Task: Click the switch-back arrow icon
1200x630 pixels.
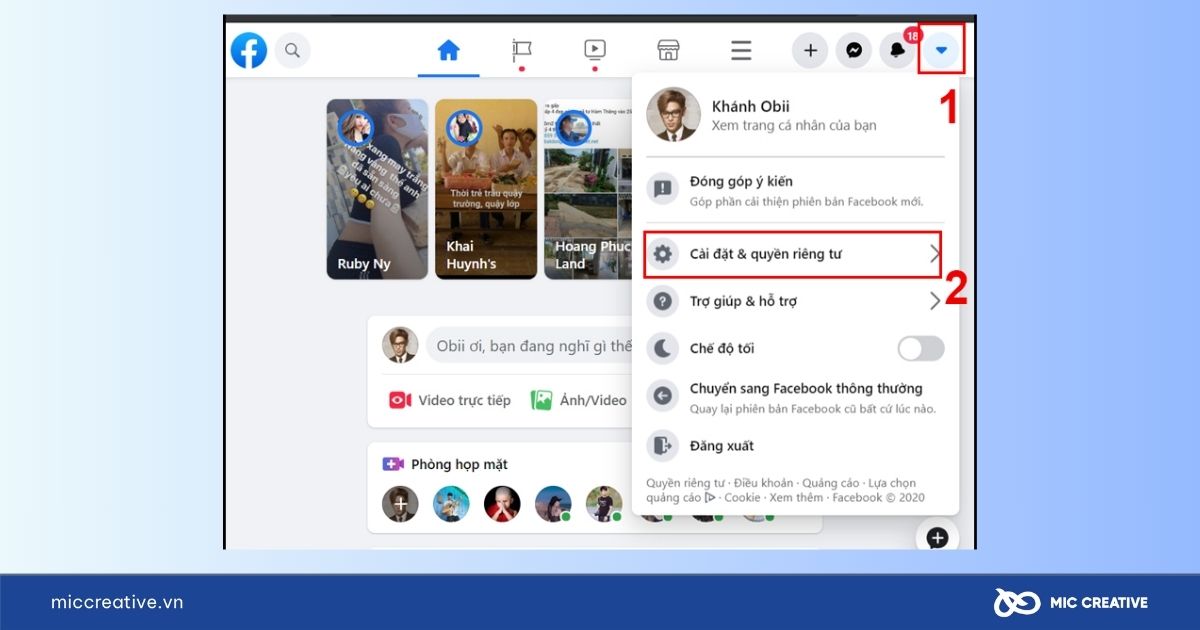Action: tap(662, 397)
